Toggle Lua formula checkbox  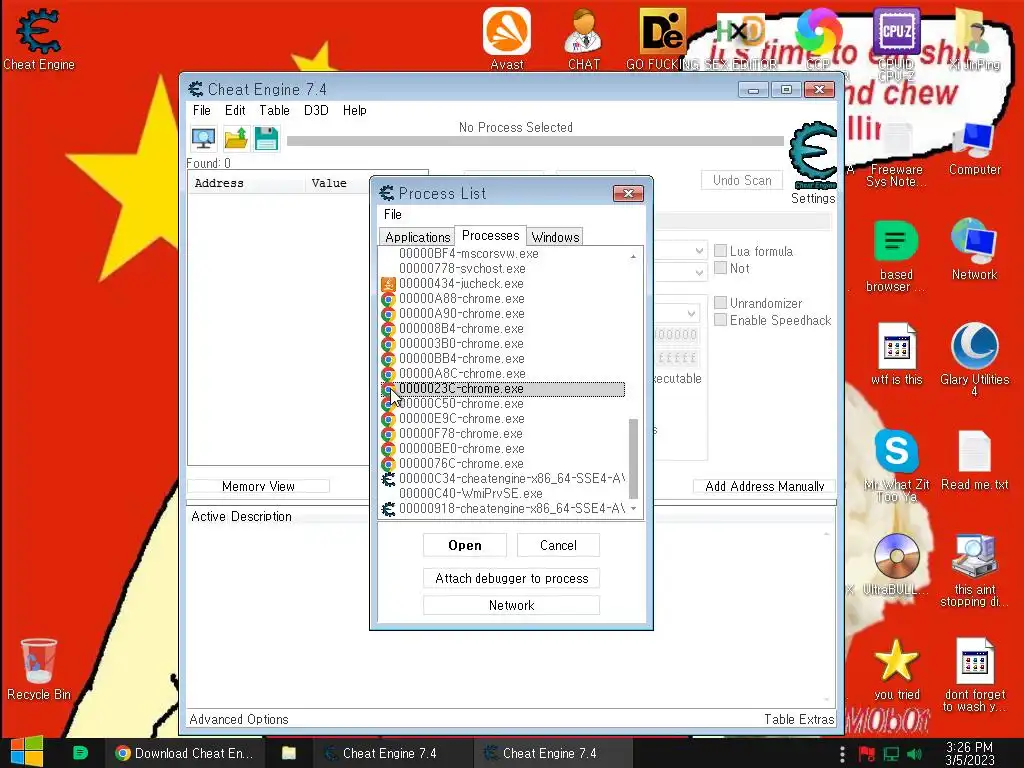tap(721, 251)
